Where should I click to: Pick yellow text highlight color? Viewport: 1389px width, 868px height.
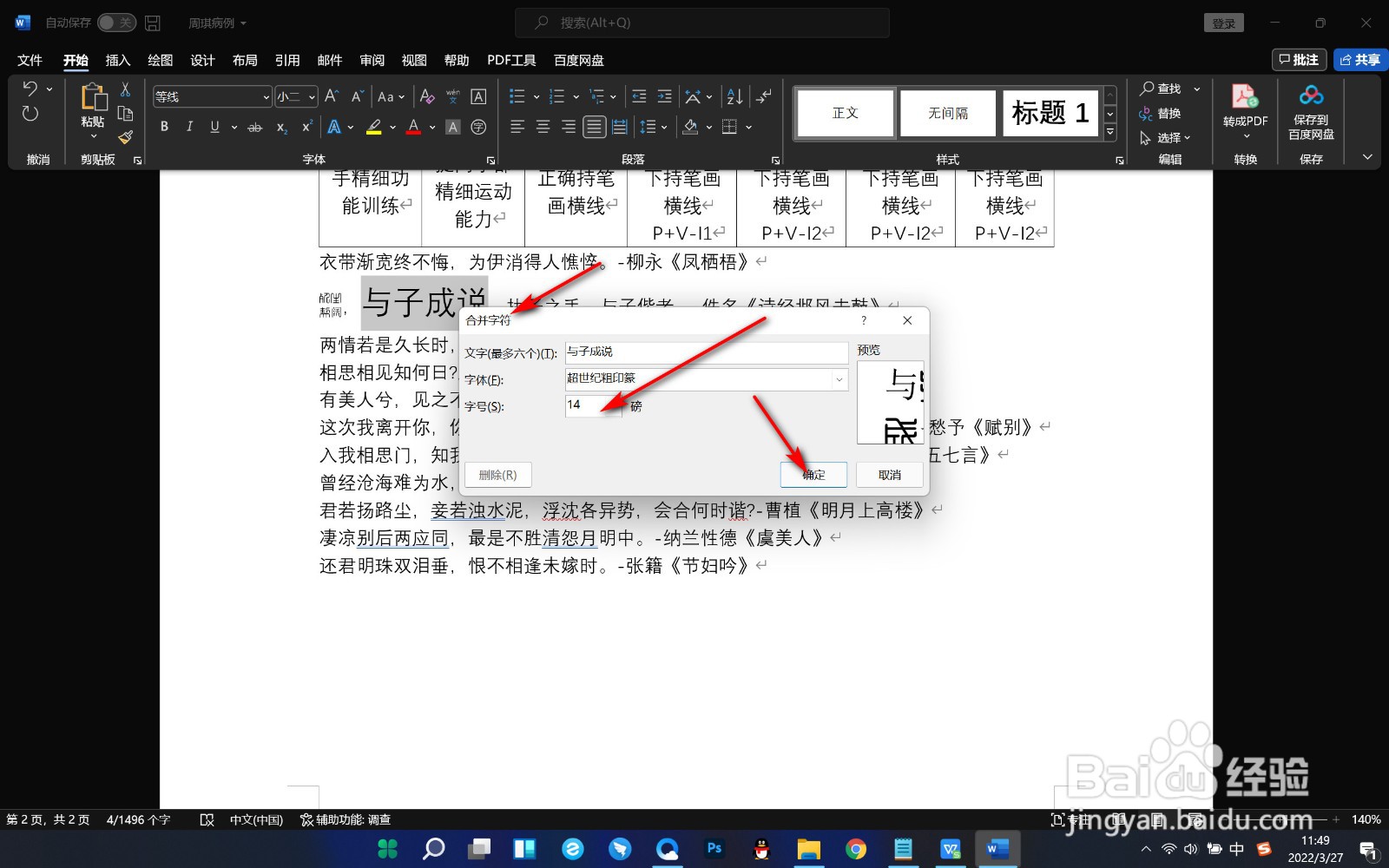tap(374, 127)
